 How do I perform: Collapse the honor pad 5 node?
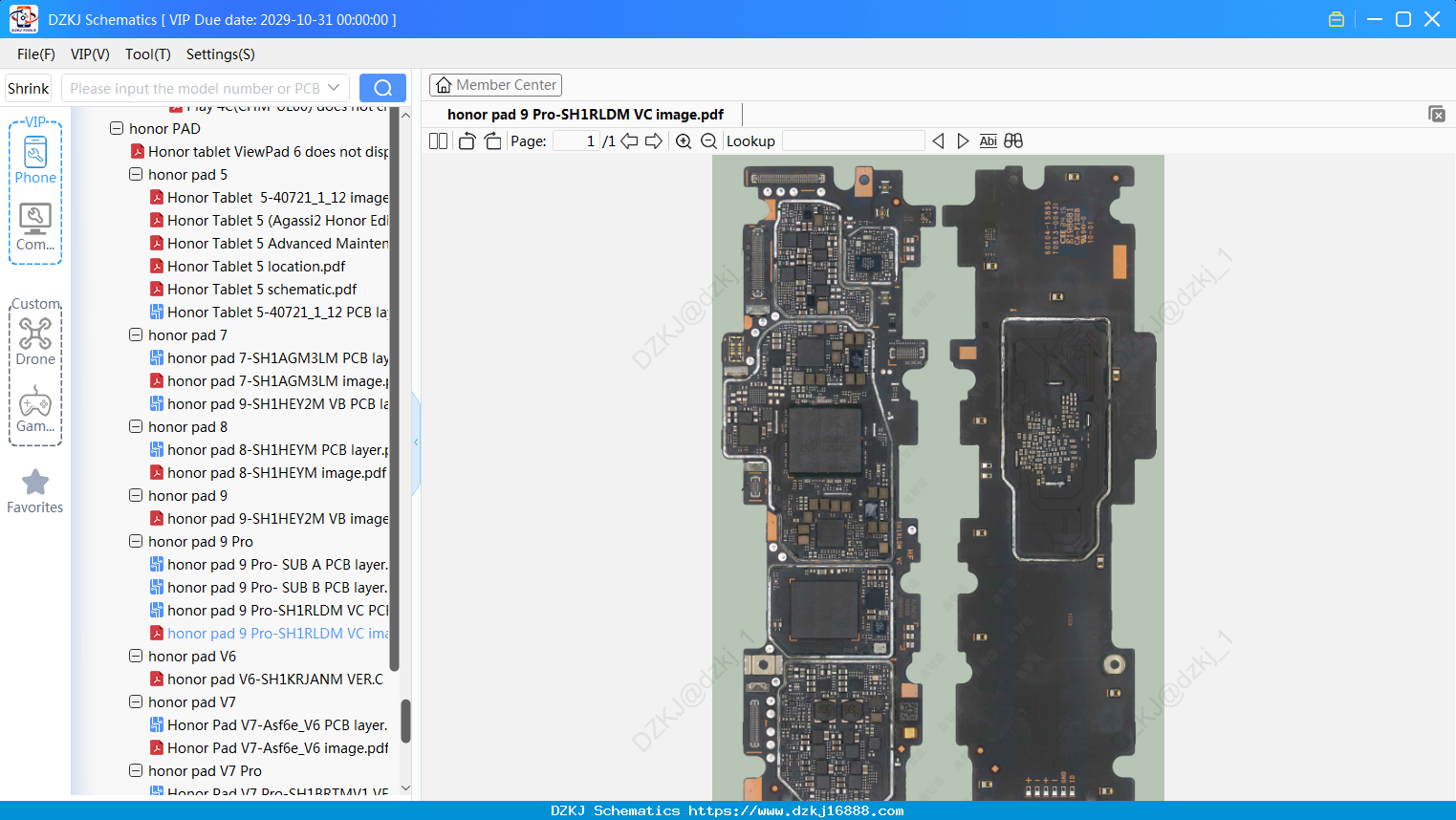pyautogui.click(x=136, y=174)
